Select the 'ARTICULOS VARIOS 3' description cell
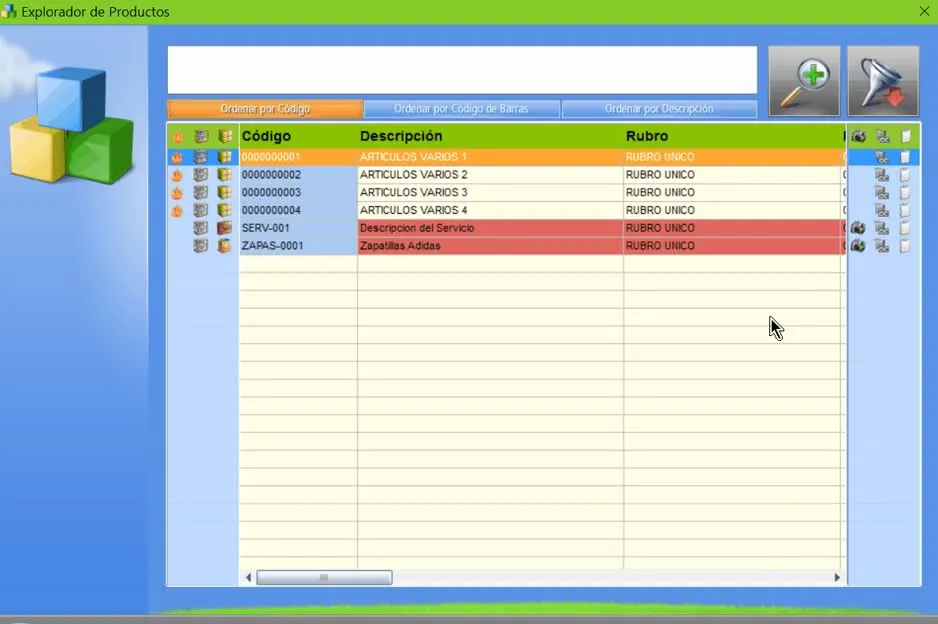The image size is (938, 624). (491, 193)
